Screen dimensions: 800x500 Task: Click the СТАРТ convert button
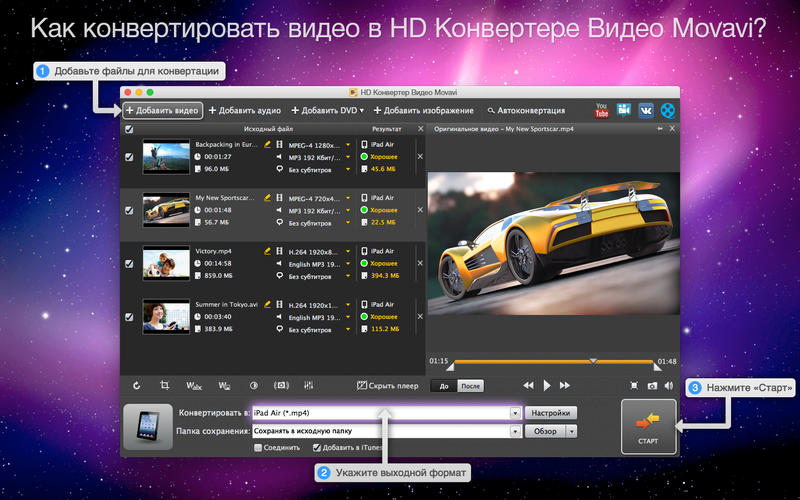point(648,427)
